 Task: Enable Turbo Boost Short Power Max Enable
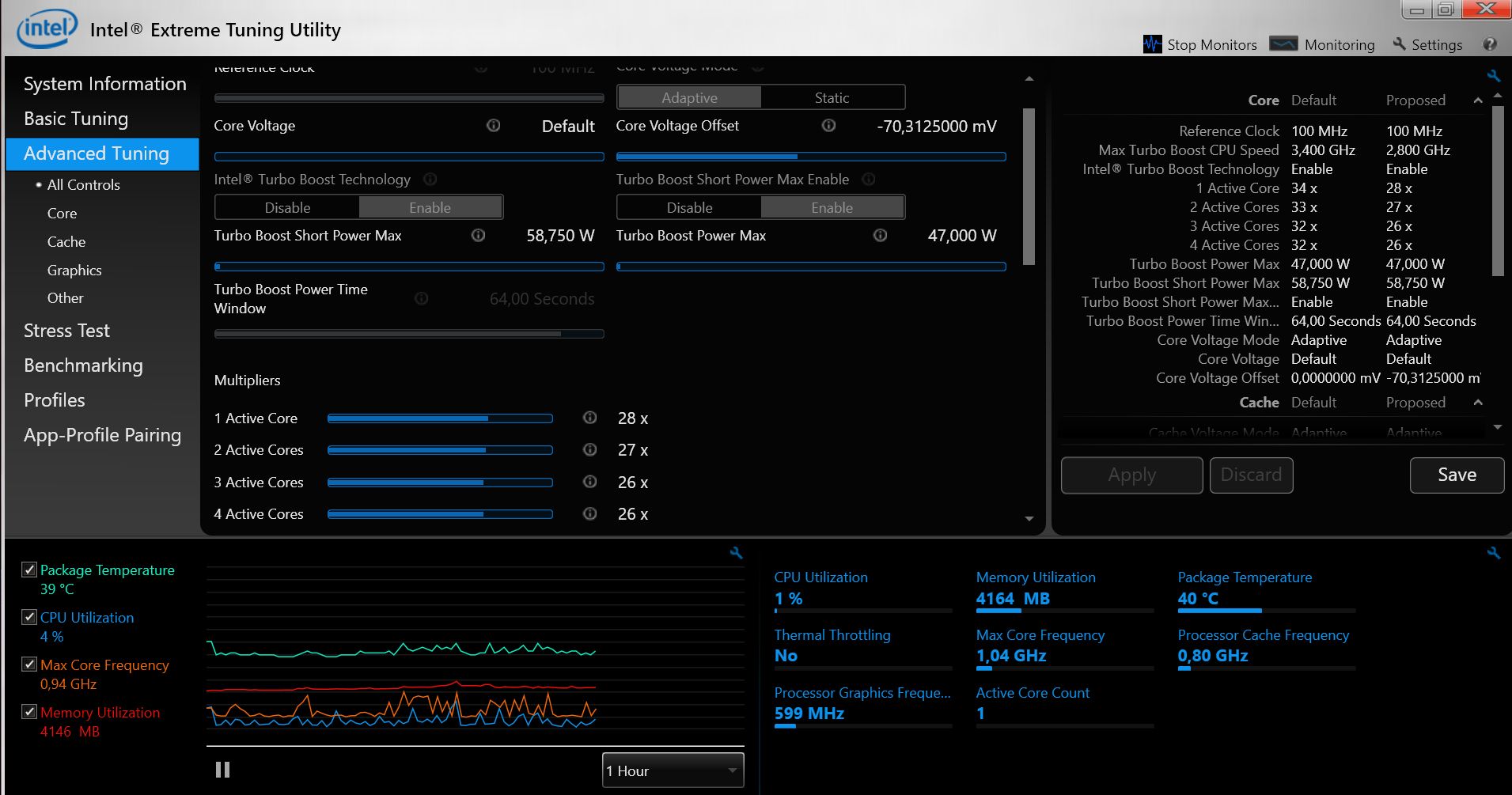click(x=832, y=207)
